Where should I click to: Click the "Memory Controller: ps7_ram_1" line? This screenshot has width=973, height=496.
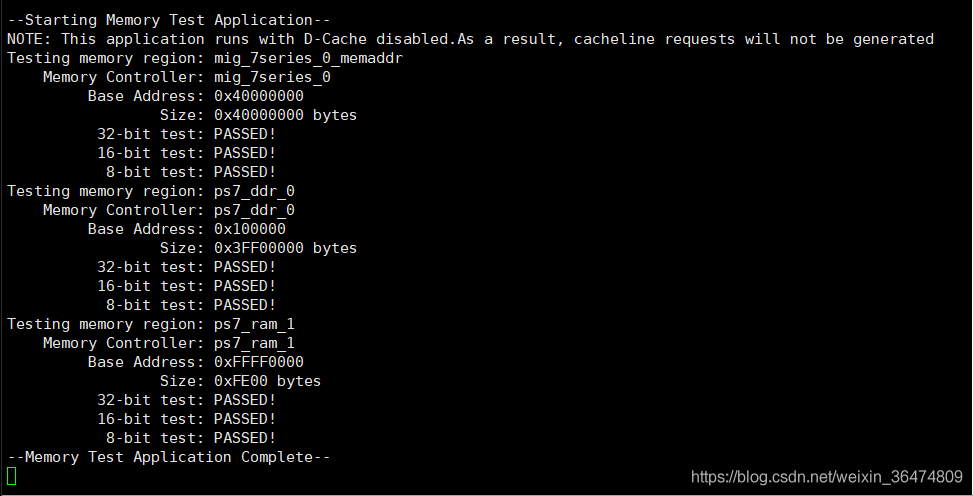tap(168, 343)
